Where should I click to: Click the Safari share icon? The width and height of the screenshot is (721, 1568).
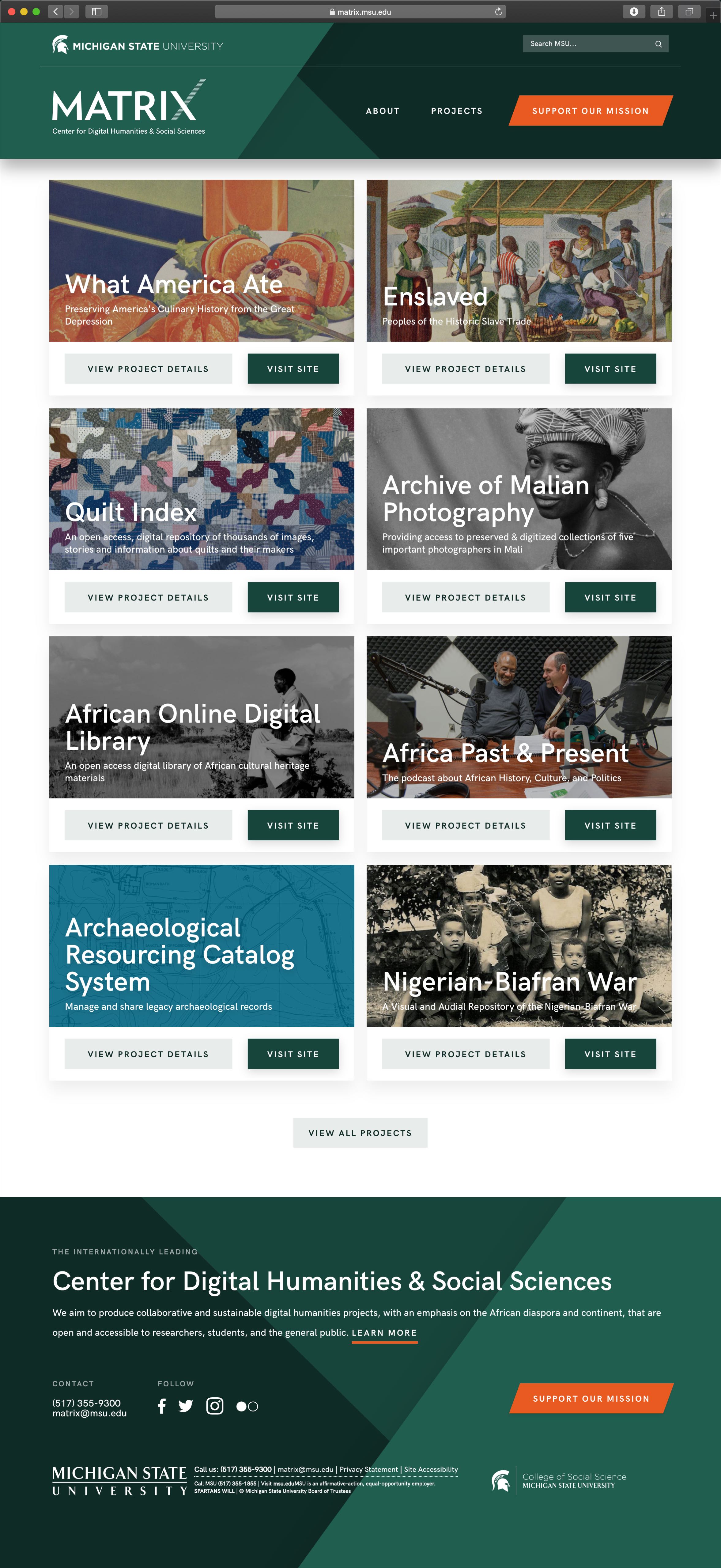(x=661, y=12)
